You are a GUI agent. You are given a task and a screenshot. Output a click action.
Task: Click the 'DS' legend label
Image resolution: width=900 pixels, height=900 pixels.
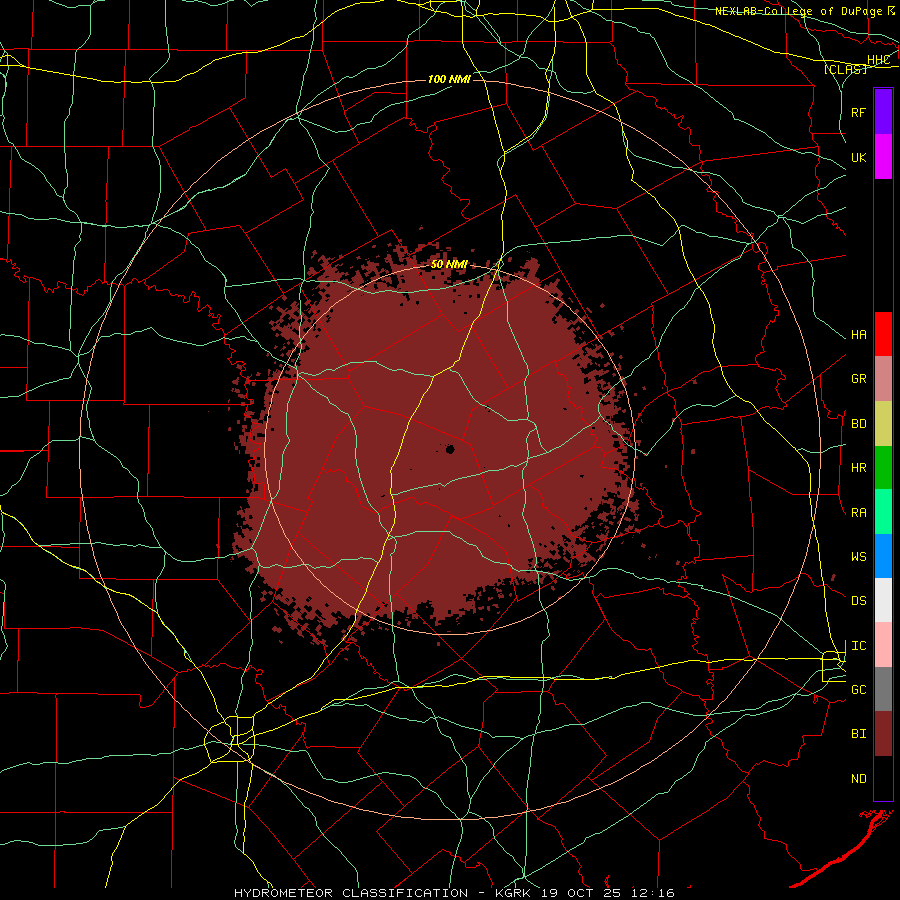pyautogui.click(x=859, y=601)
